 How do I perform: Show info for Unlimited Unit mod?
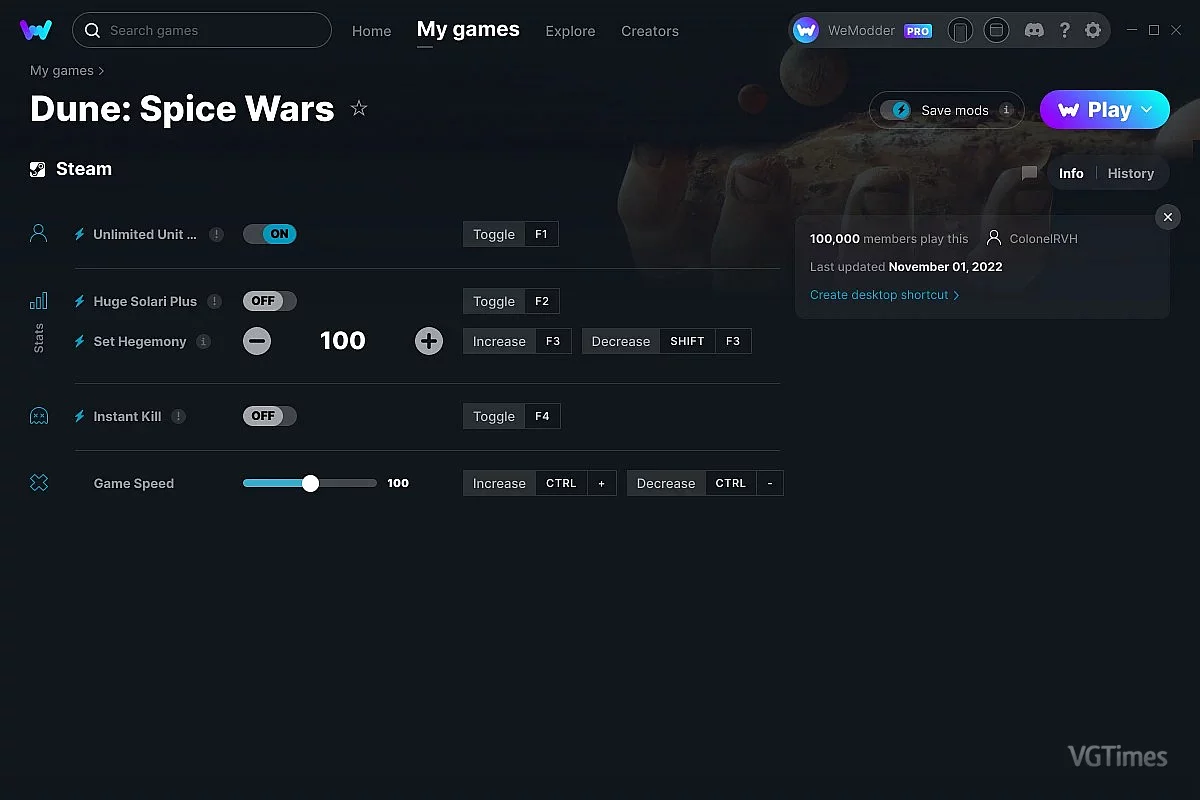pos(216,234)
